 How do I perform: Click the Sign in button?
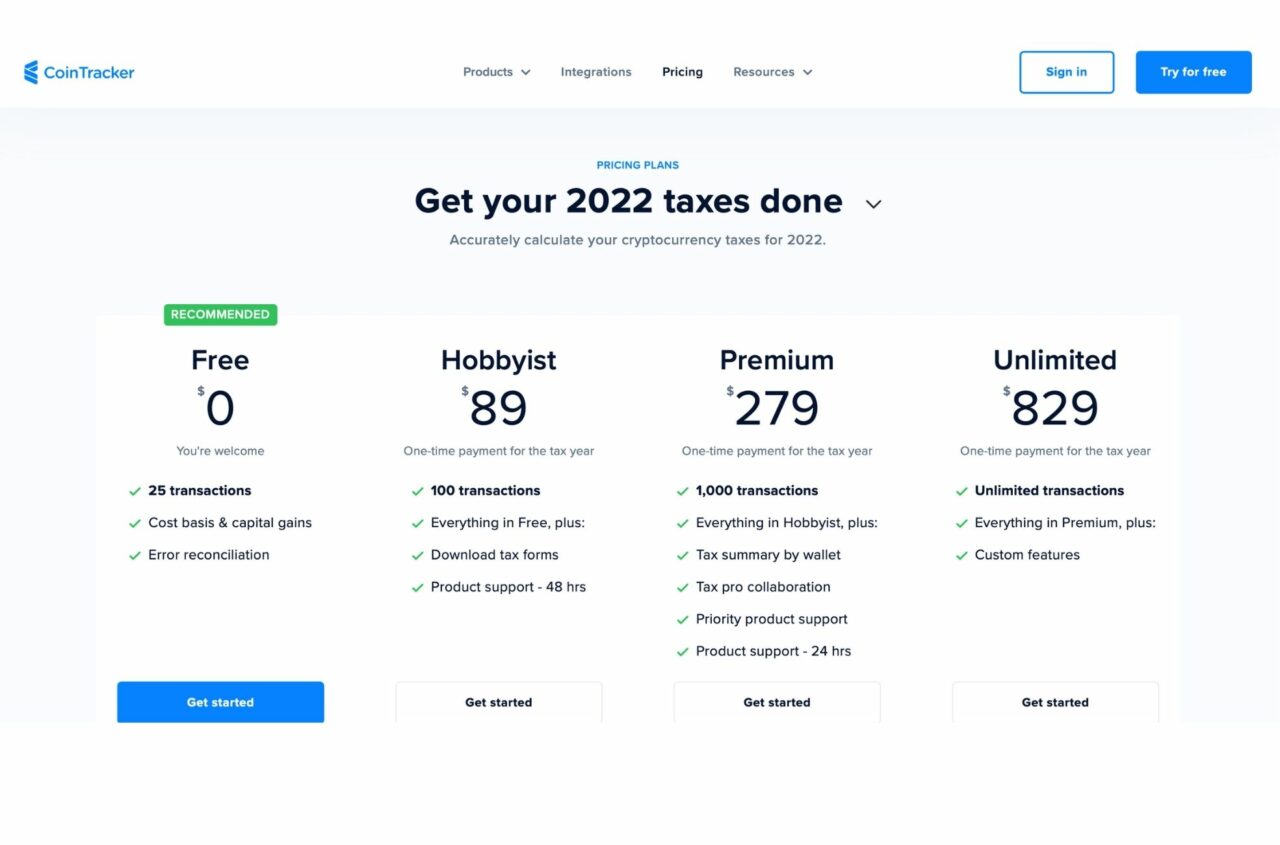tap(1066, 71)
